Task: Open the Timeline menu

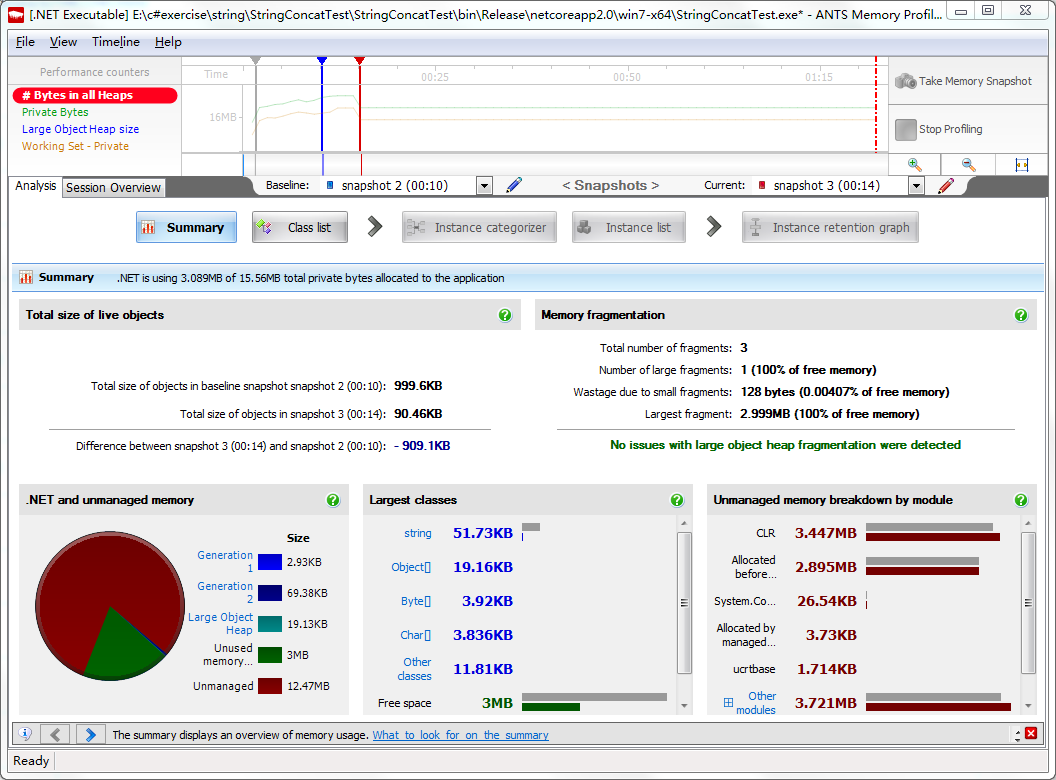Action: click(x=116, y=42)
